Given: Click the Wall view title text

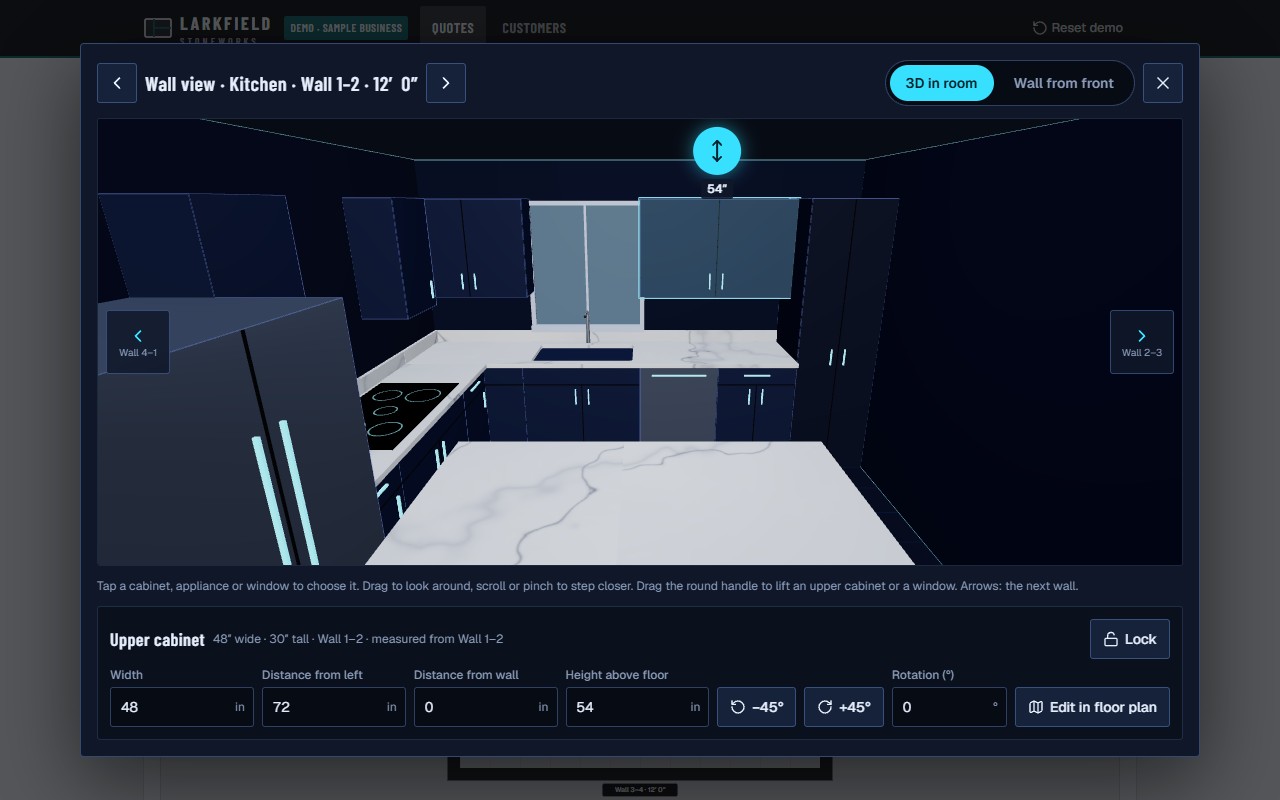Looking at the screenshot, I should 281,84.
